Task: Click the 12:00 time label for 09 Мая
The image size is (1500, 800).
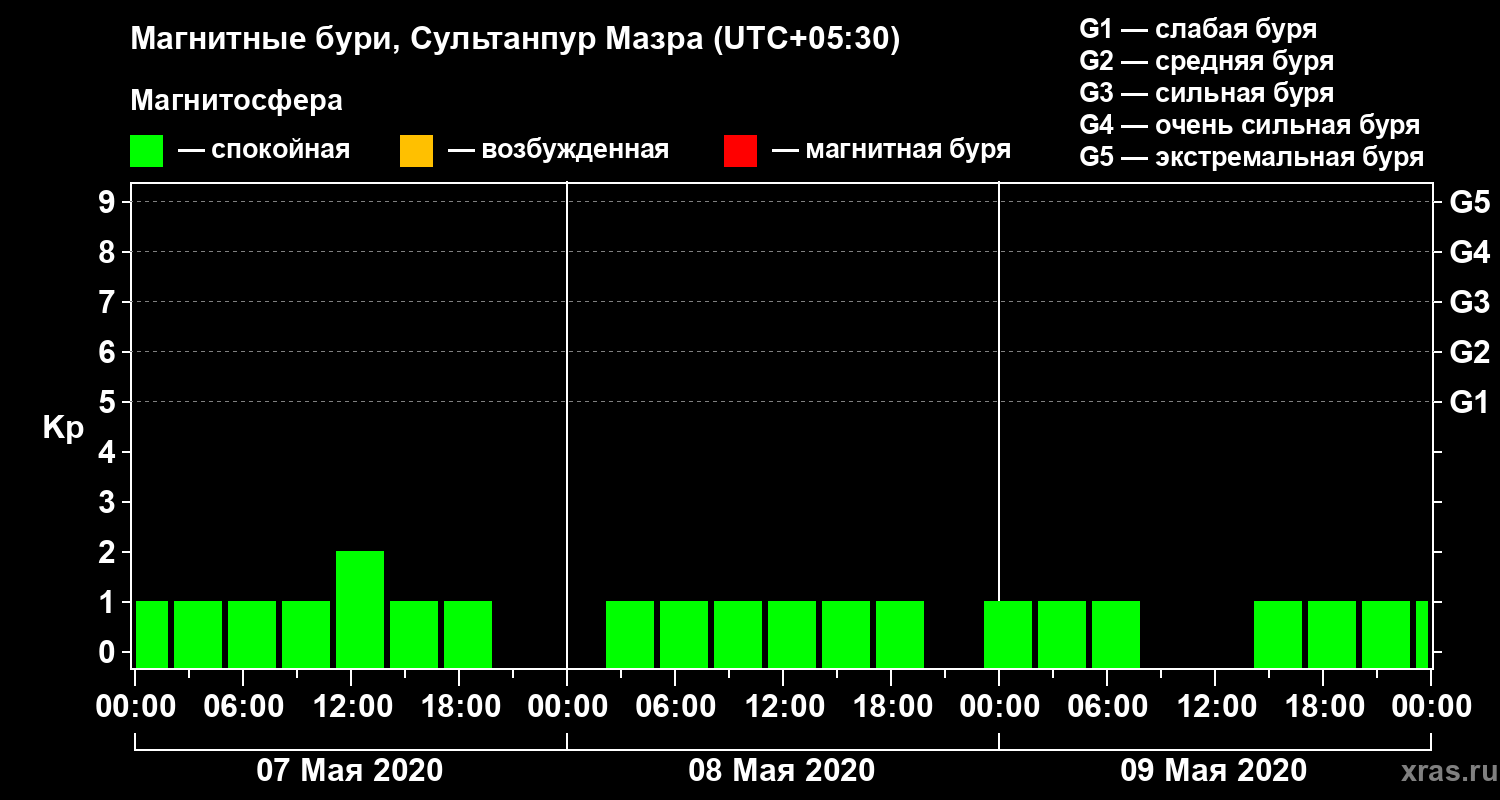Action: 1215,707
